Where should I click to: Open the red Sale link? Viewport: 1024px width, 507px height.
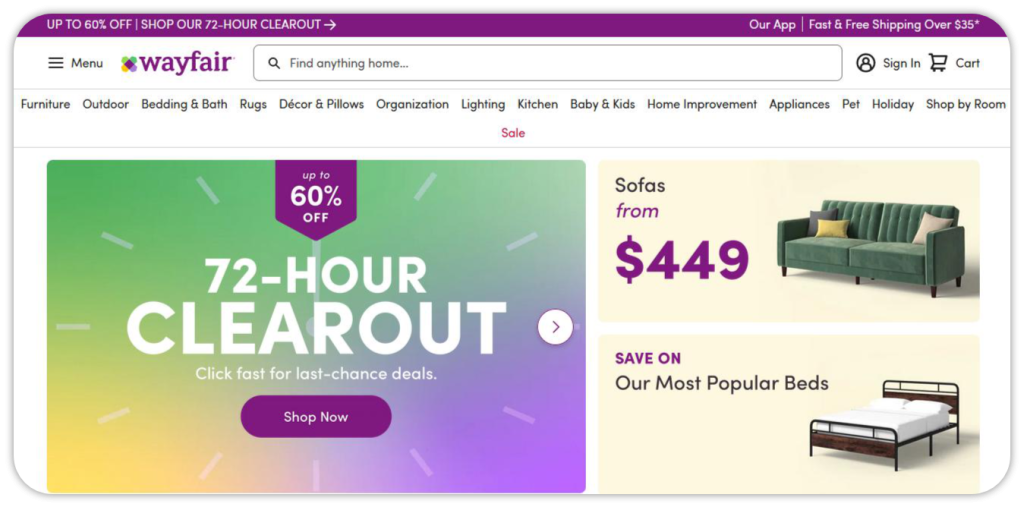point(513,133)
